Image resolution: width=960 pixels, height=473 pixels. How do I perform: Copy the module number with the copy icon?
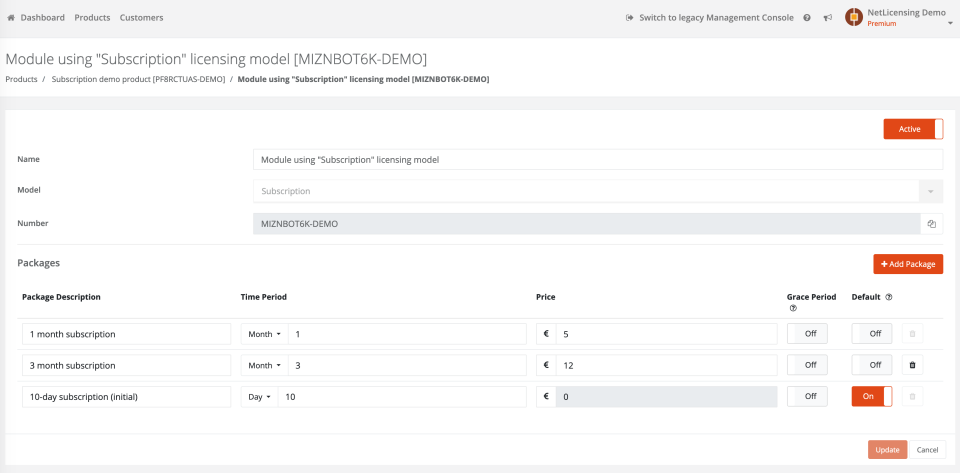pyautogui.click(x=931, y=224)
